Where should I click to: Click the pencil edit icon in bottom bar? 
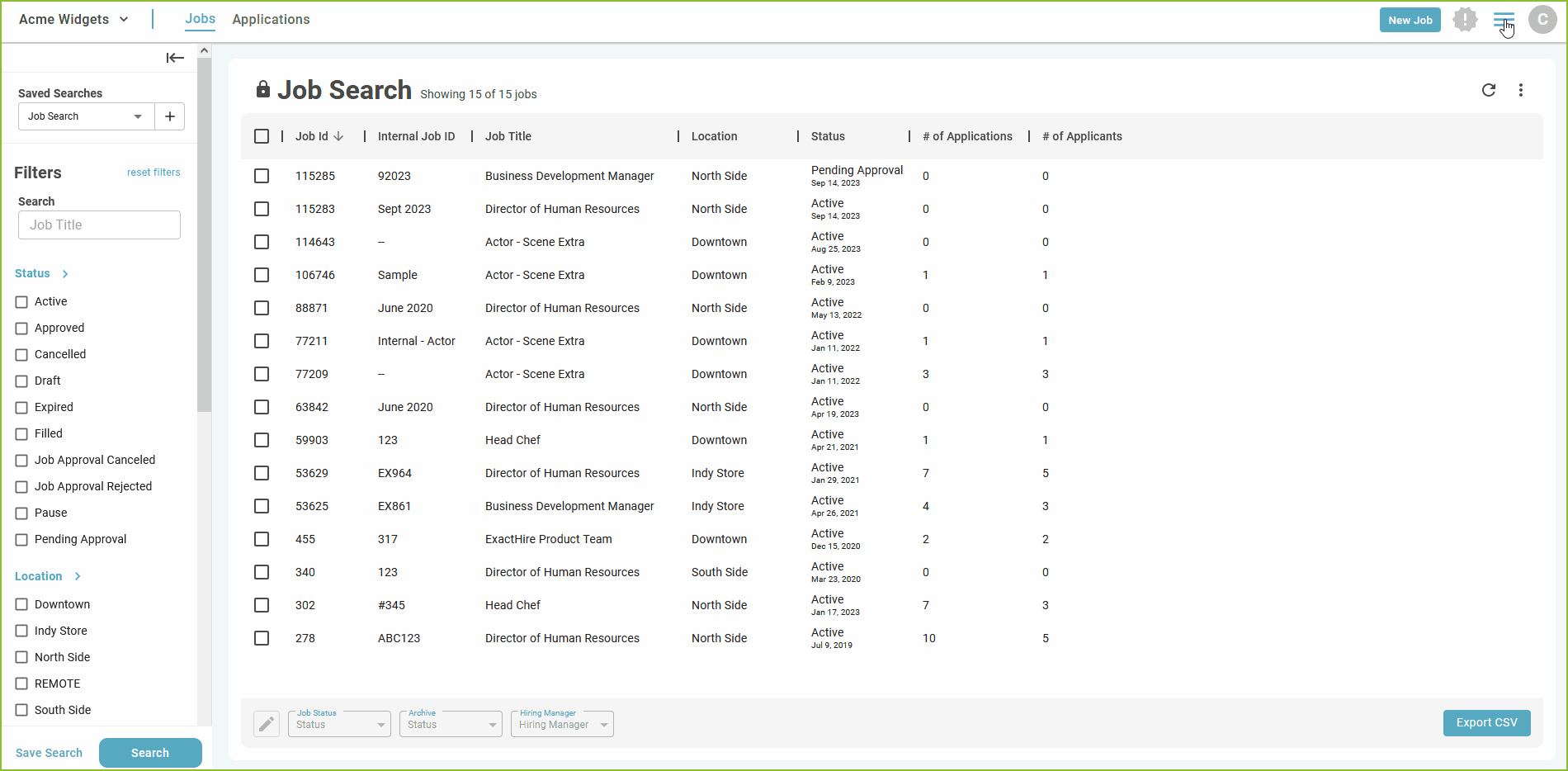pyautogui.click(x=266, y=724)
